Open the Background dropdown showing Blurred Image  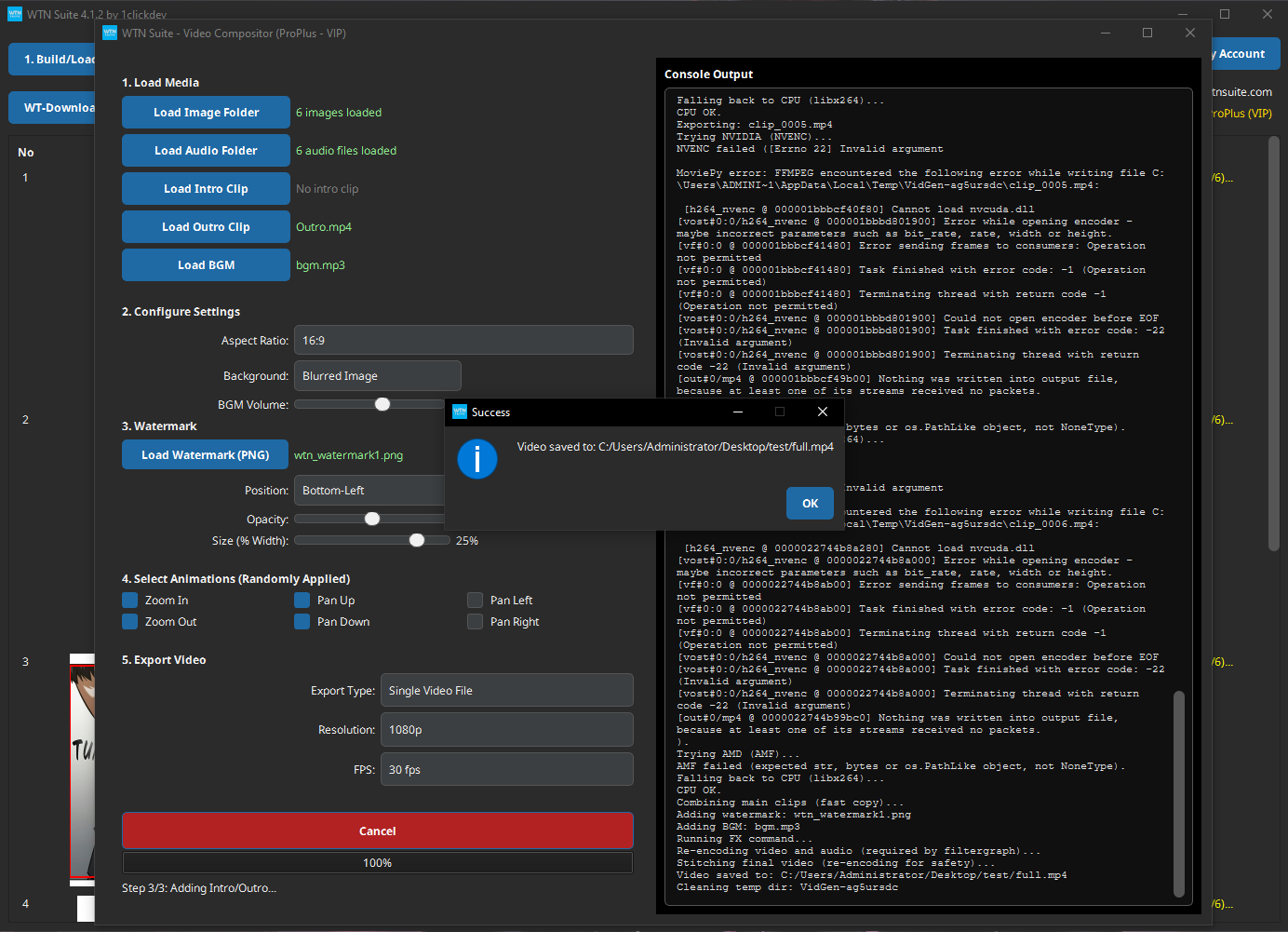coord(377,375)
